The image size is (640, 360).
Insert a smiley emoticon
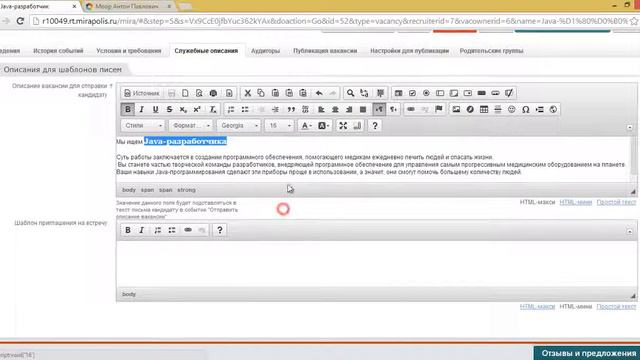click(x=512, y=109)
